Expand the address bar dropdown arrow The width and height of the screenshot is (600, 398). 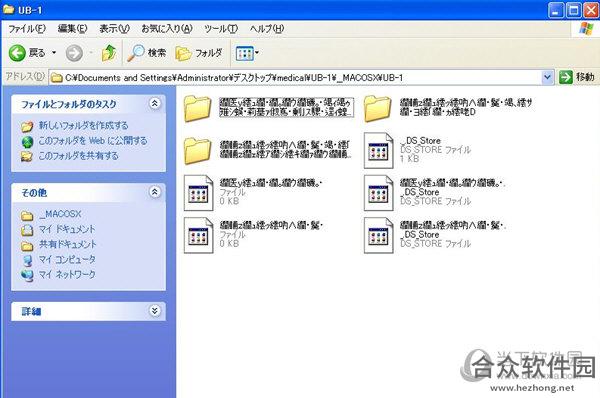[548, 78]
